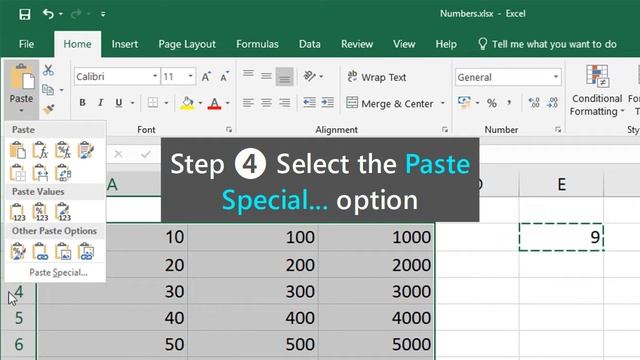Screen dimensions: 640x360
Task: Open Conditional Formatting
Action: (597, 91)
